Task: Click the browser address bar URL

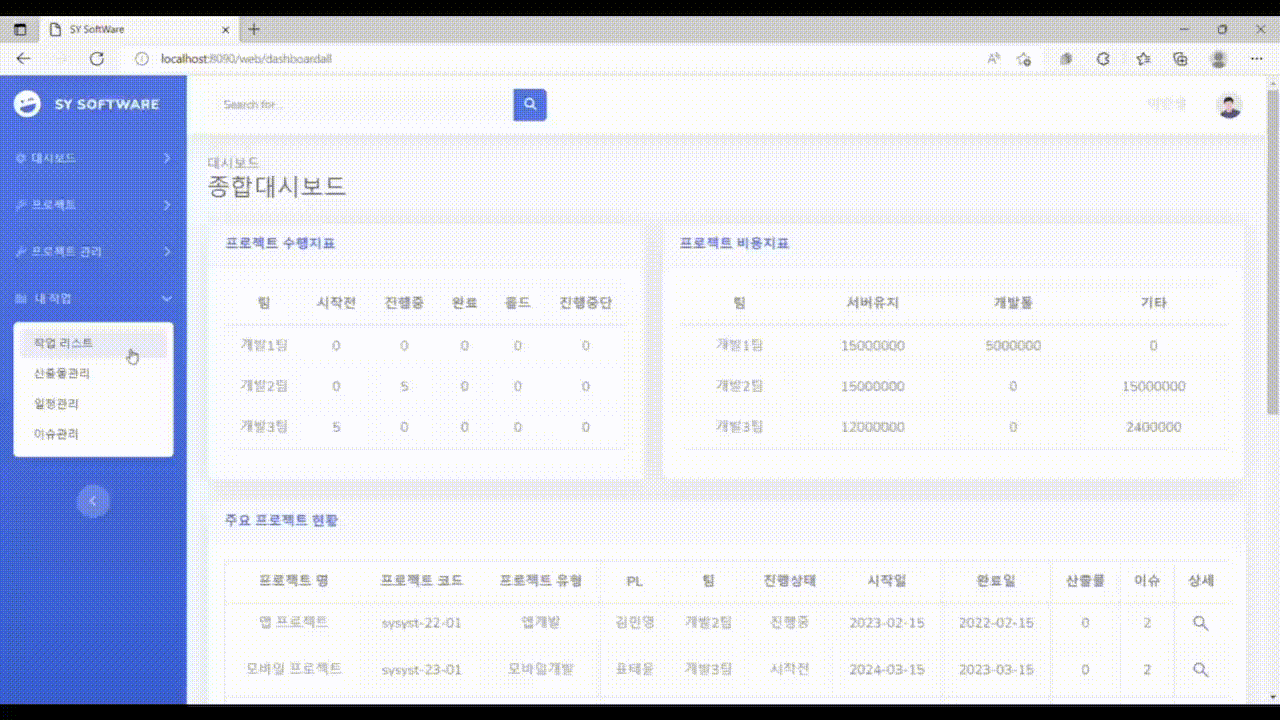Action: tap(246, 59)
